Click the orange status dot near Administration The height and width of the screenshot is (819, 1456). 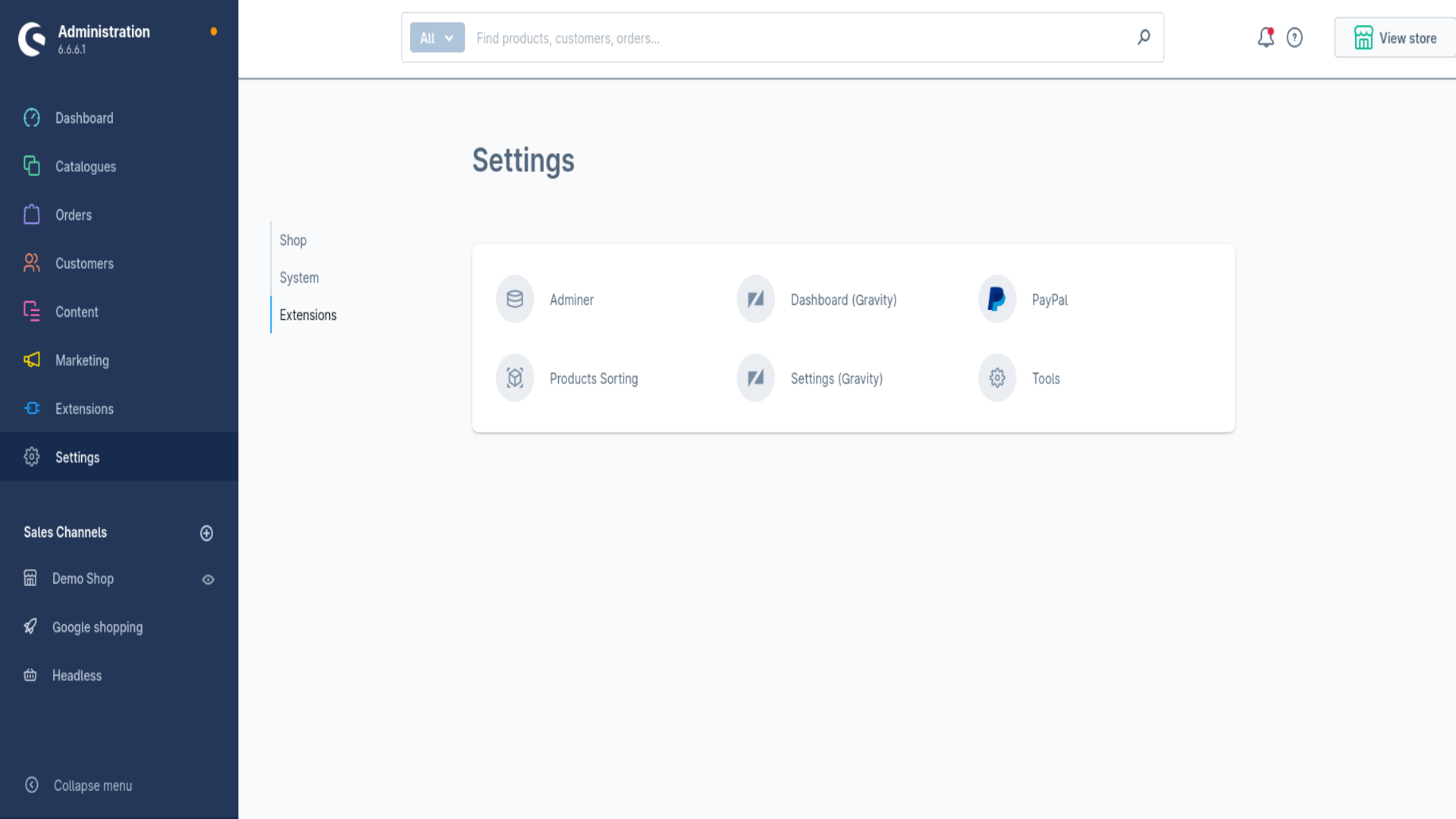(214, 31)
